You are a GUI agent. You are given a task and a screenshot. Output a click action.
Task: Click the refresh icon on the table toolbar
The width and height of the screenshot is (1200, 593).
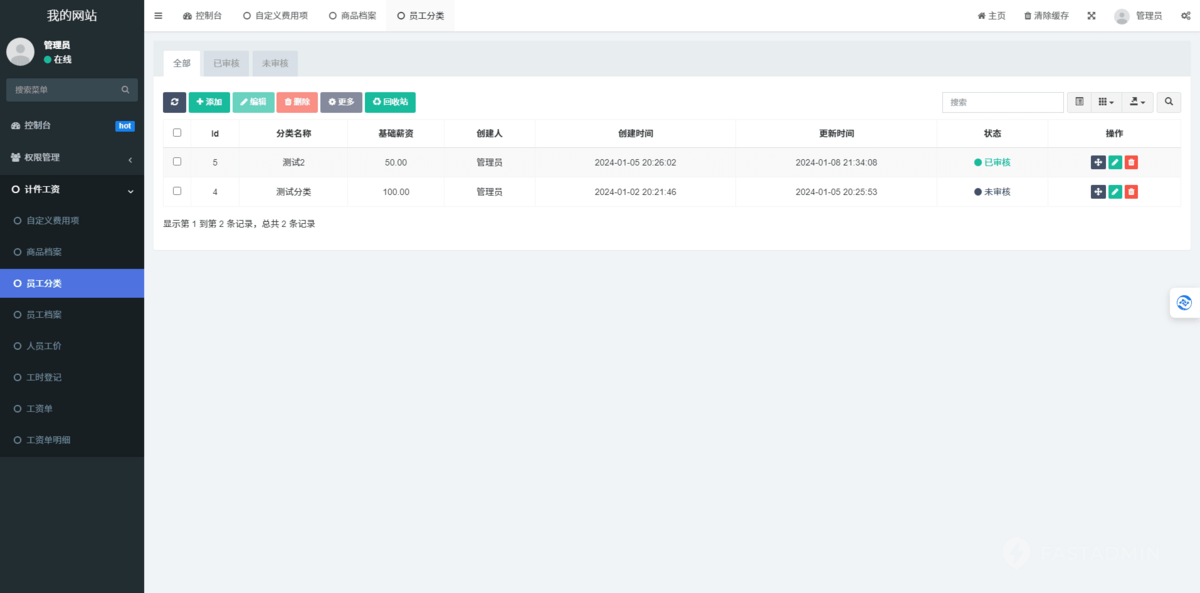pyautogui.click(x=174, y=102)
